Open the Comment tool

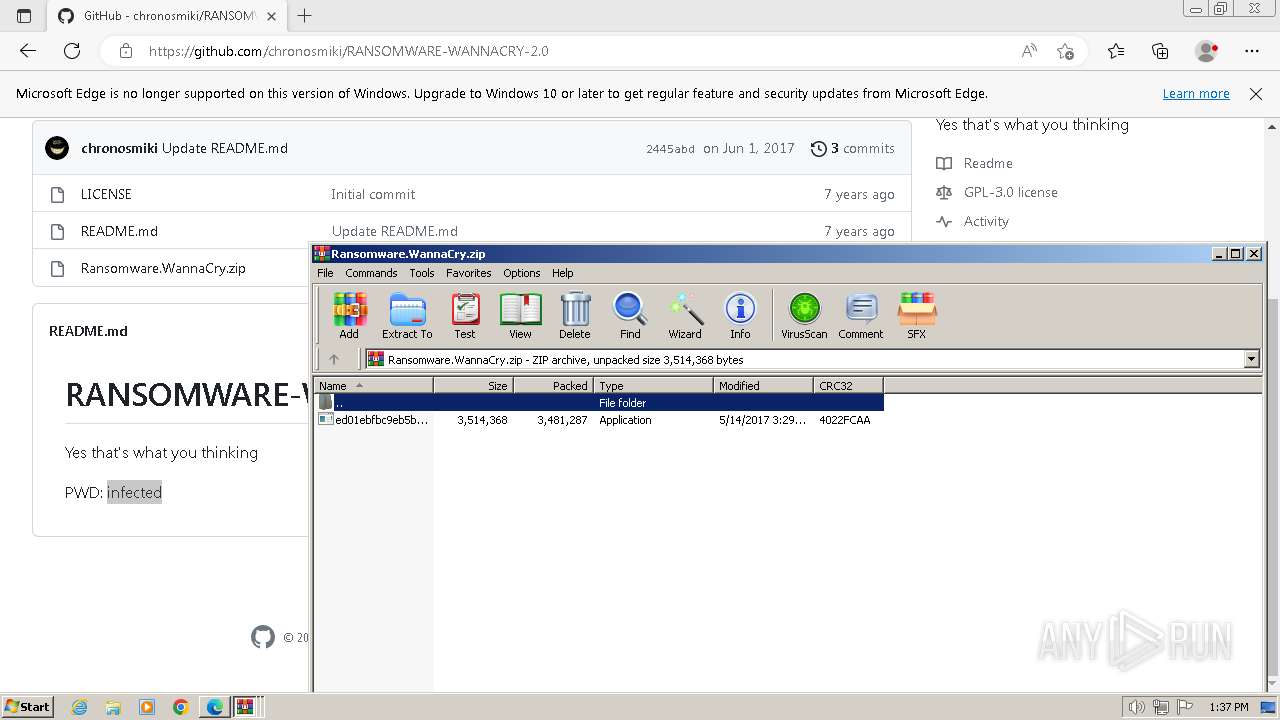(861, 315)
